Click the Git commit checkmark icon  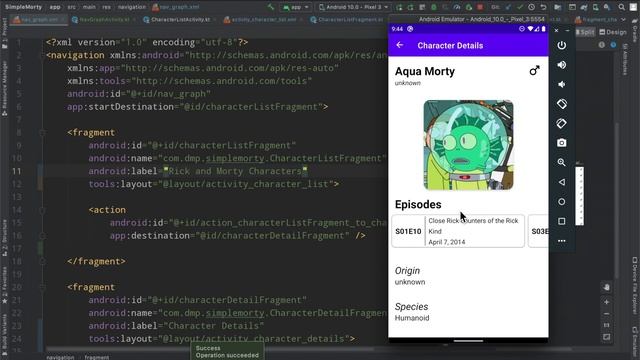pos(520,7)
